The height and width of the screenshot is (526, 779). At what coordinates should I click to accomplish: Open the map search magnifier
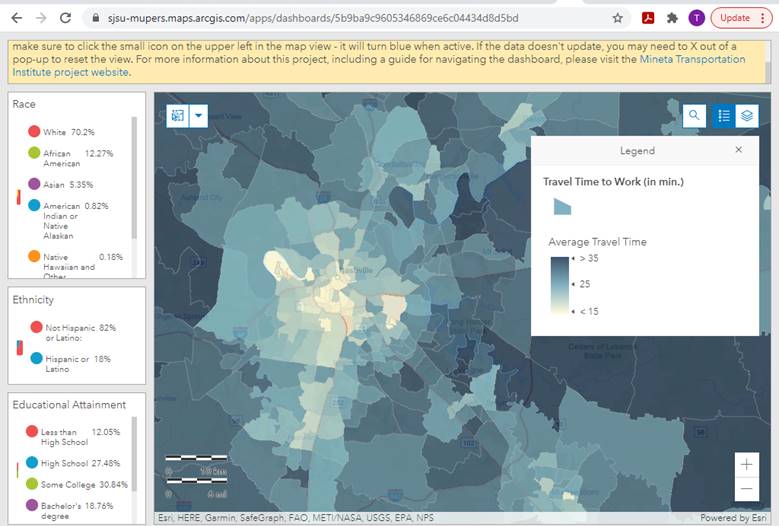click(694, 116)
